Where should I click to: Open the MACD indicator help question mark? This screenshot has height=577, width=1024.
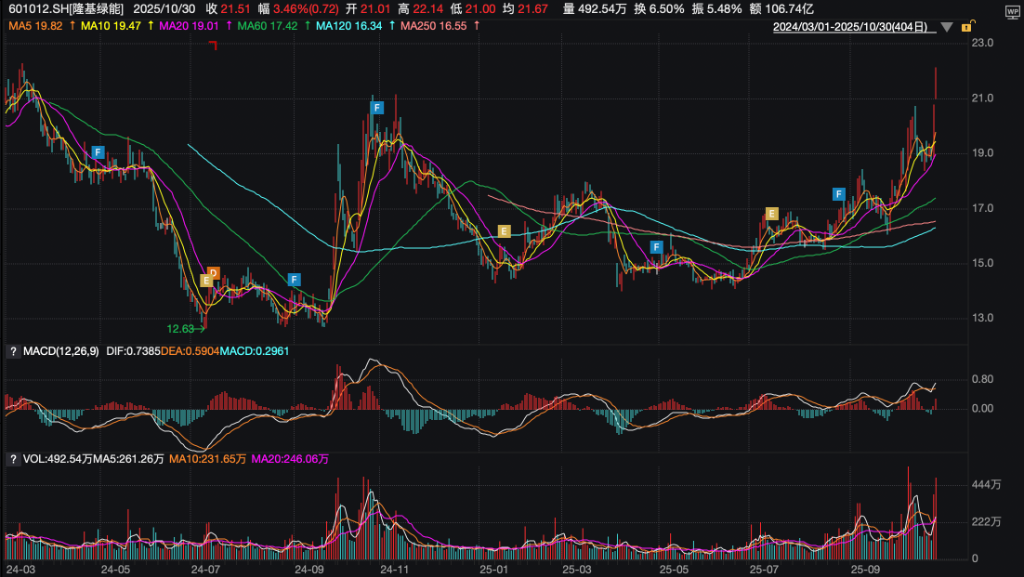[12, 351]
